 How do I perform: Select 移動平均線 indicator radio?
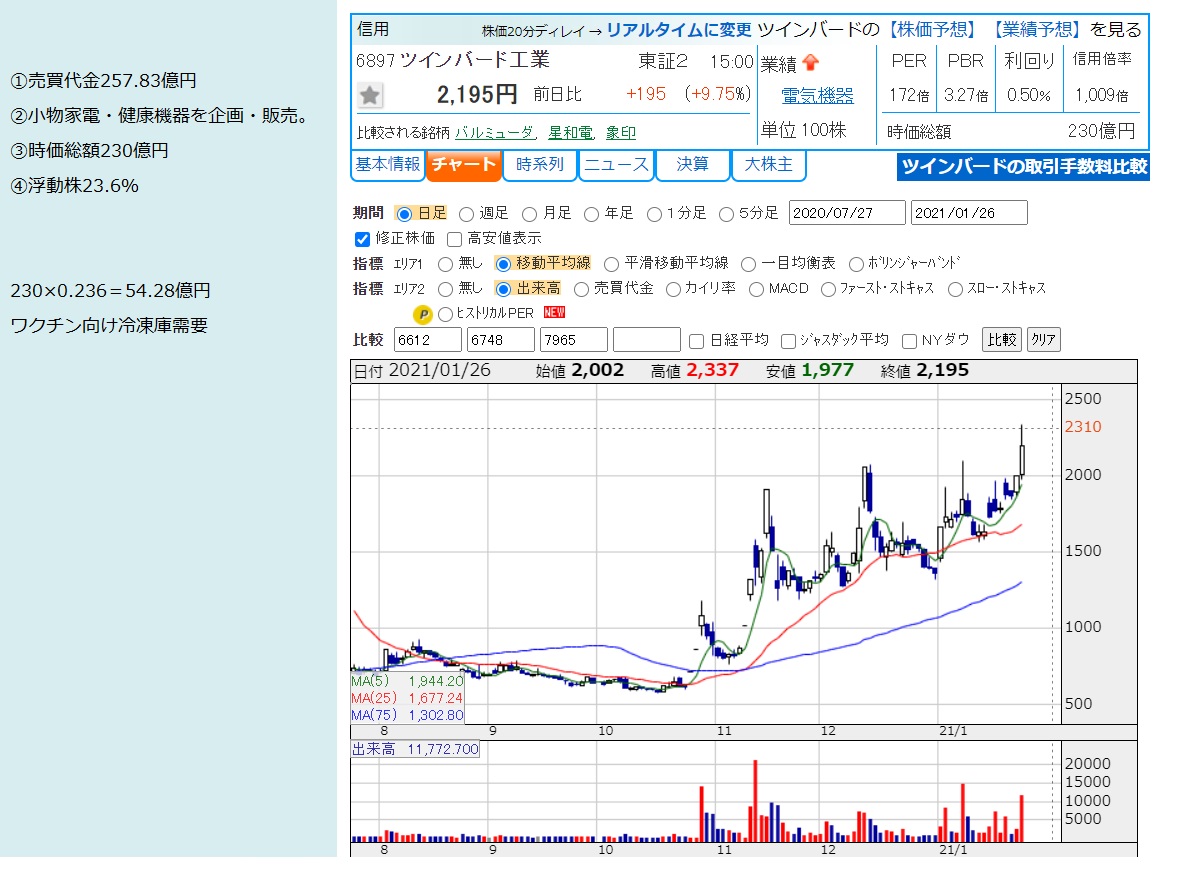tap(503, 264)
